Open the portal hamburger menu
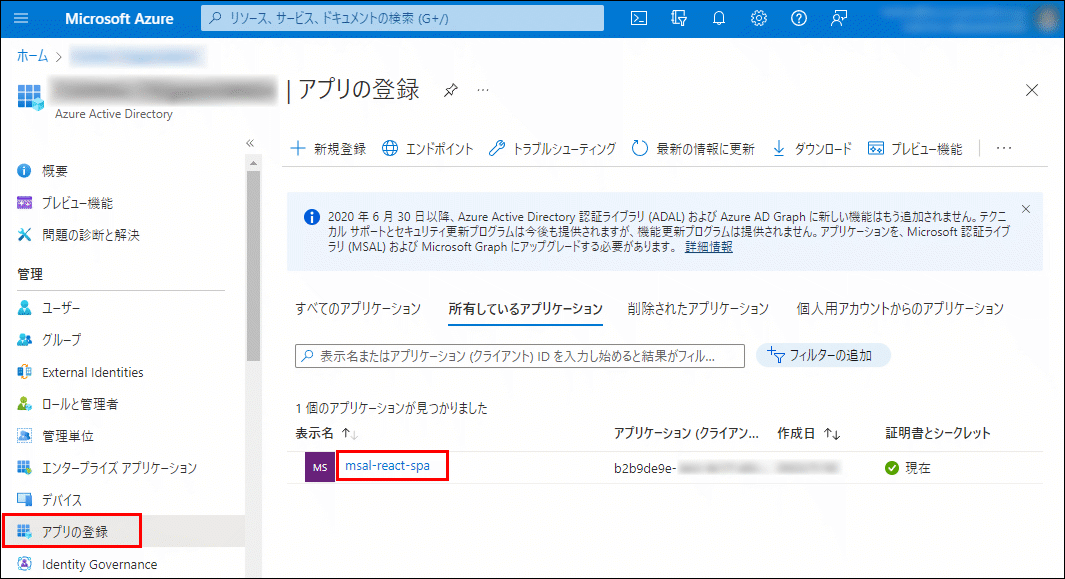1065x579 pixels. [x=21, y=18]
